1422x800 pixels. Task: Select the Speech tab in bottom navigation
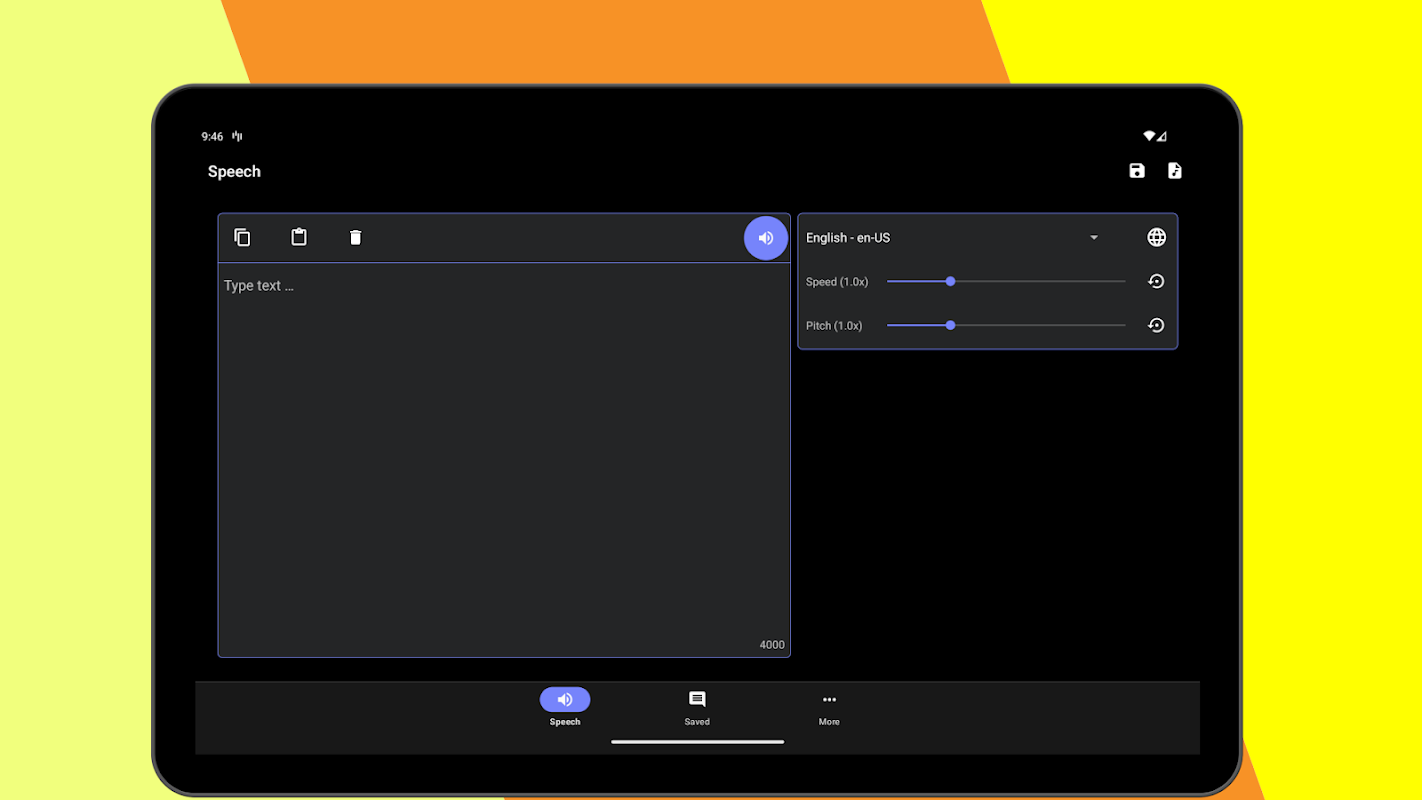tap(565, 707)
